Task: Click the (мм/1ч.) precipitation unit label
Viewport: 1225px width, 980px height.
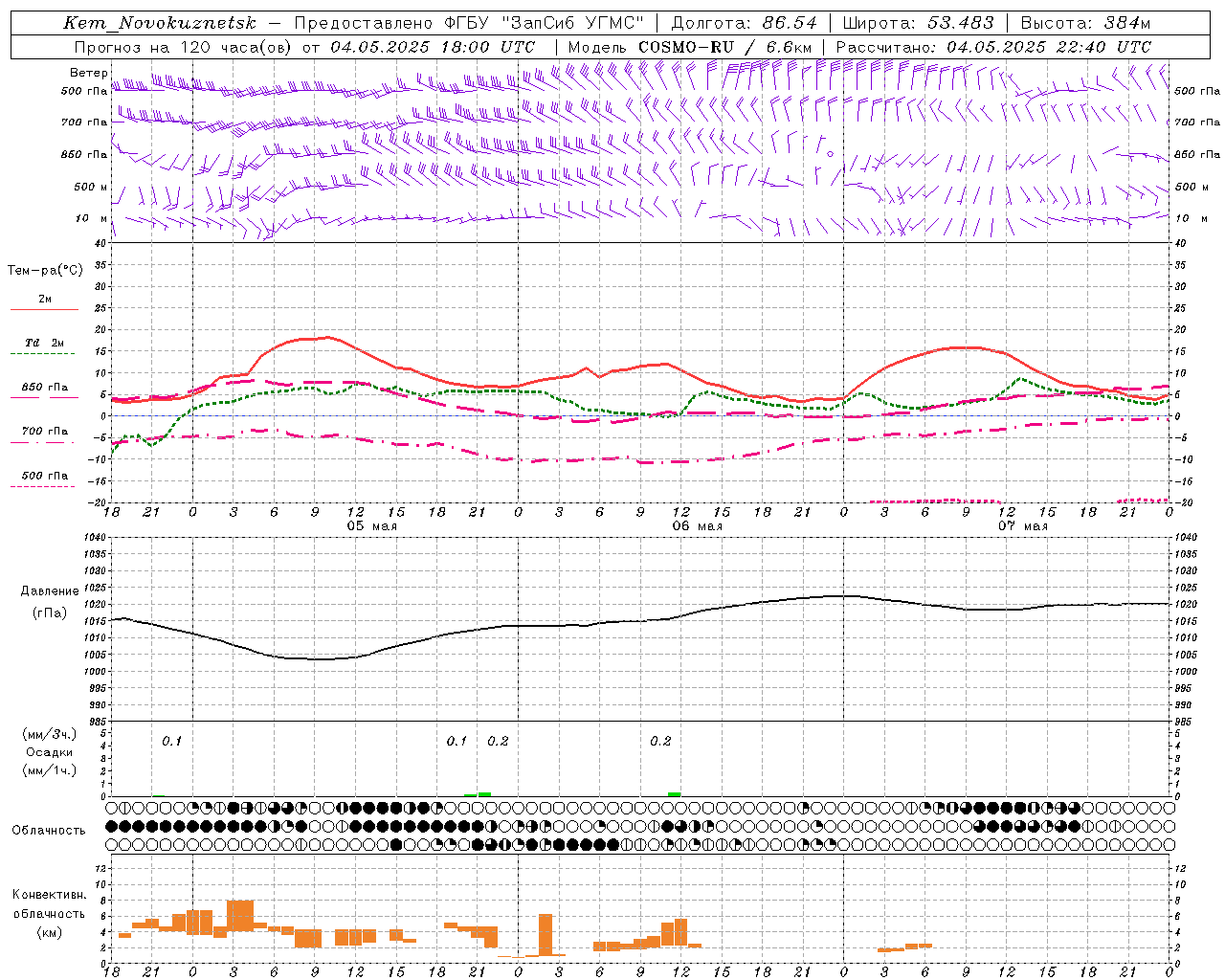Action: 49,770
